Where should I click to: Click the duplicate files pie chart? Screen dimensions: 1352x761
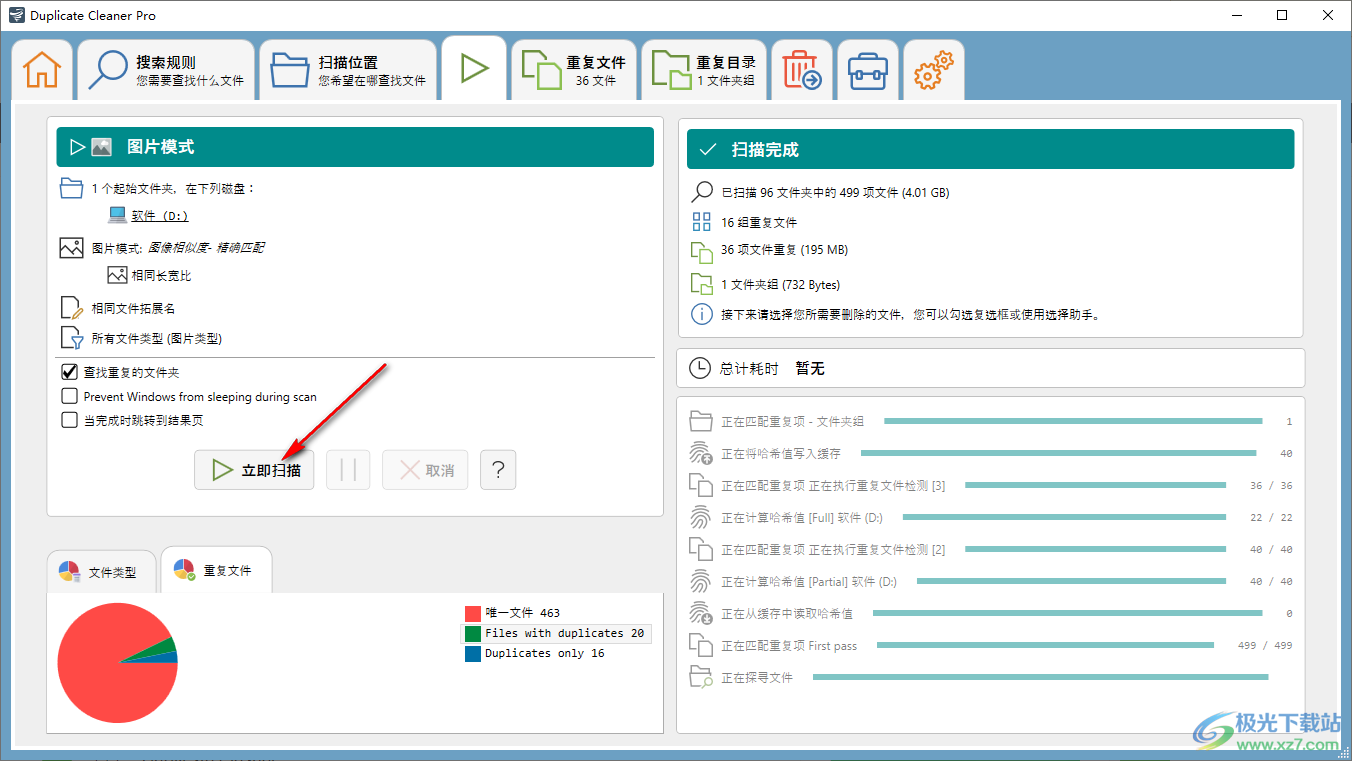tap(117, 662)
